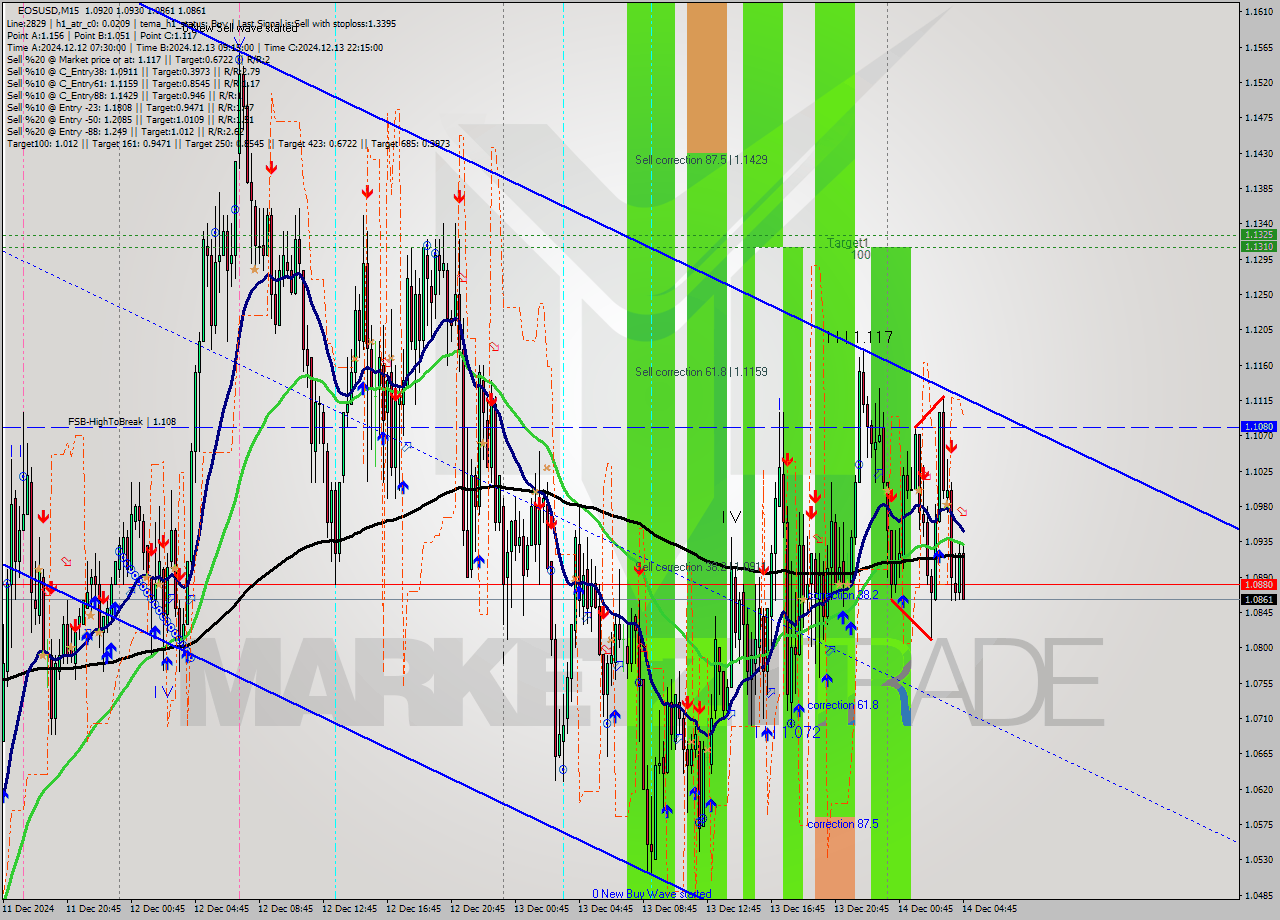This screenshot has height=920, width=1280.
Task: Click the green 1.1325 price tag
Action: (1258, 235)
